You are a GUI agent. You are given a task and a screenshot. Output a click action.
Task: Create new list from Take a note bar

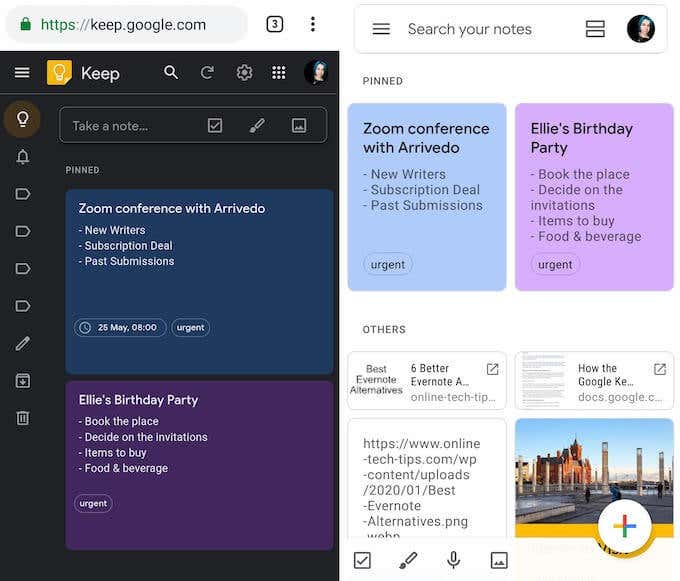click(x=215, y=126)
